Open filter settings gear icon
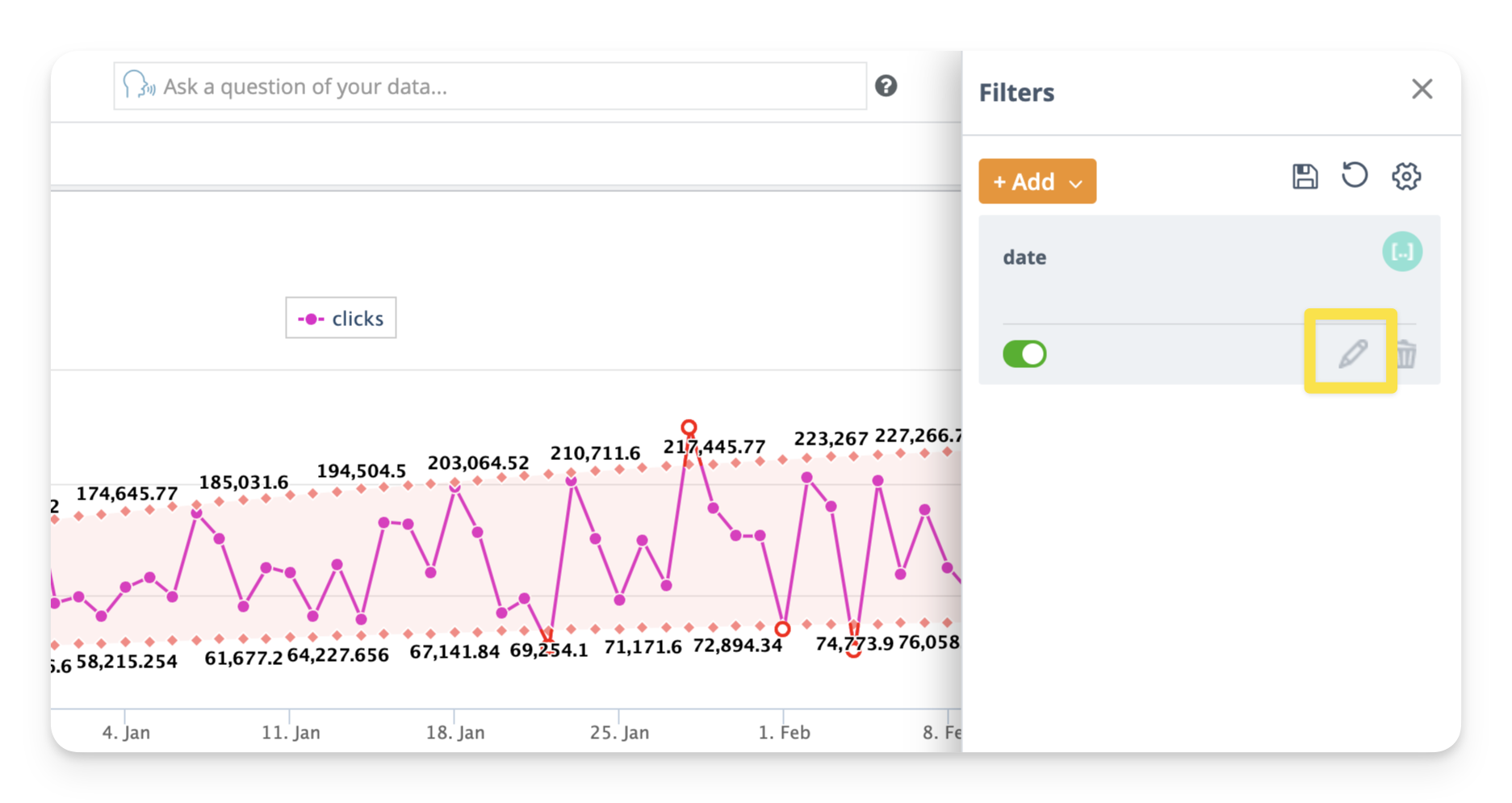 click(1405, 177)
